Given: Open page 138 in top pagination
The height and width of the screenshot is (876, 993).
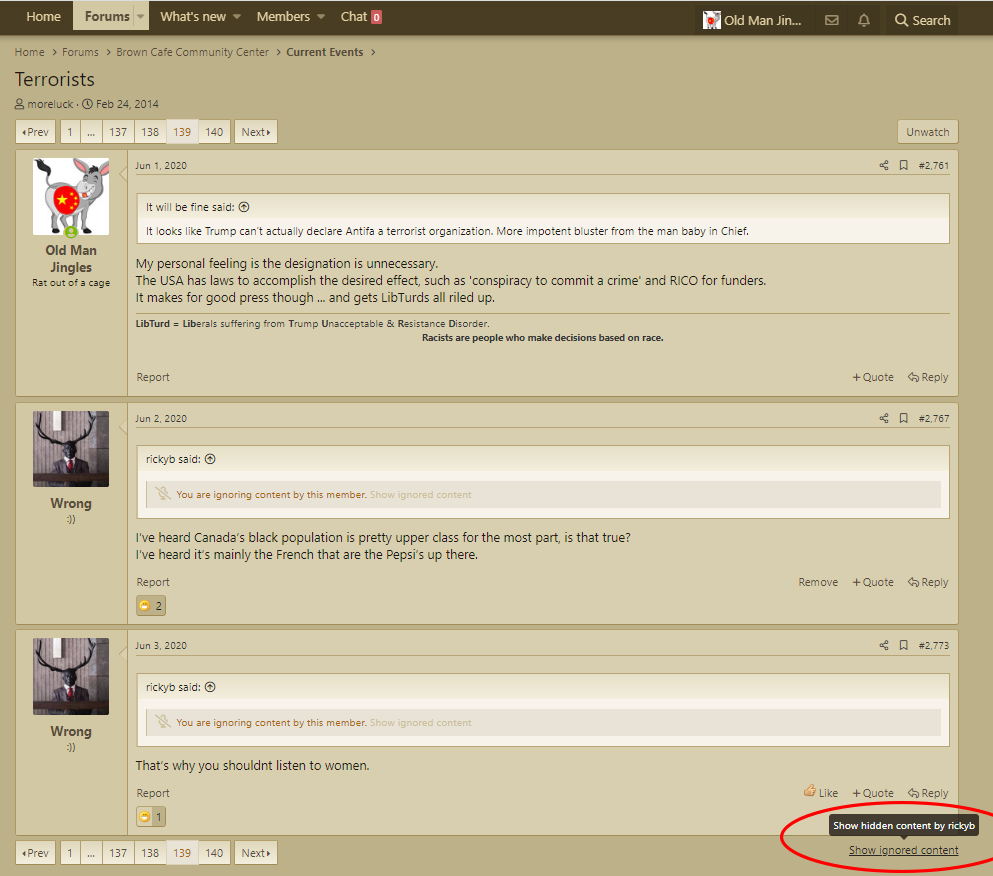Looking at the screenshot, I should click(150, 132).
